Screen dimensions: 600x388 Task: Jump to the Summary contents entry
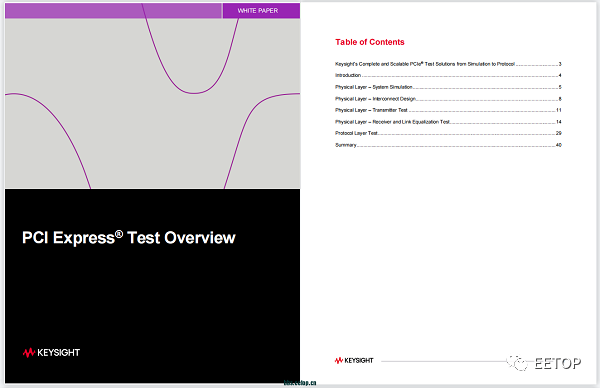pos(448,145)
